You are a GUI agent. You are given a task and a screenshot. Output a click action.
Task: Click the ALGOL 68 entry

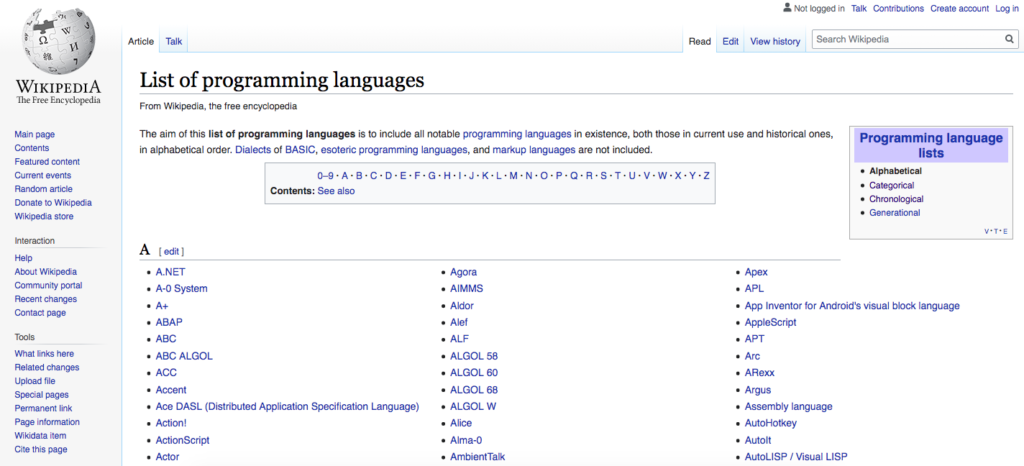(x=474, y=389)
